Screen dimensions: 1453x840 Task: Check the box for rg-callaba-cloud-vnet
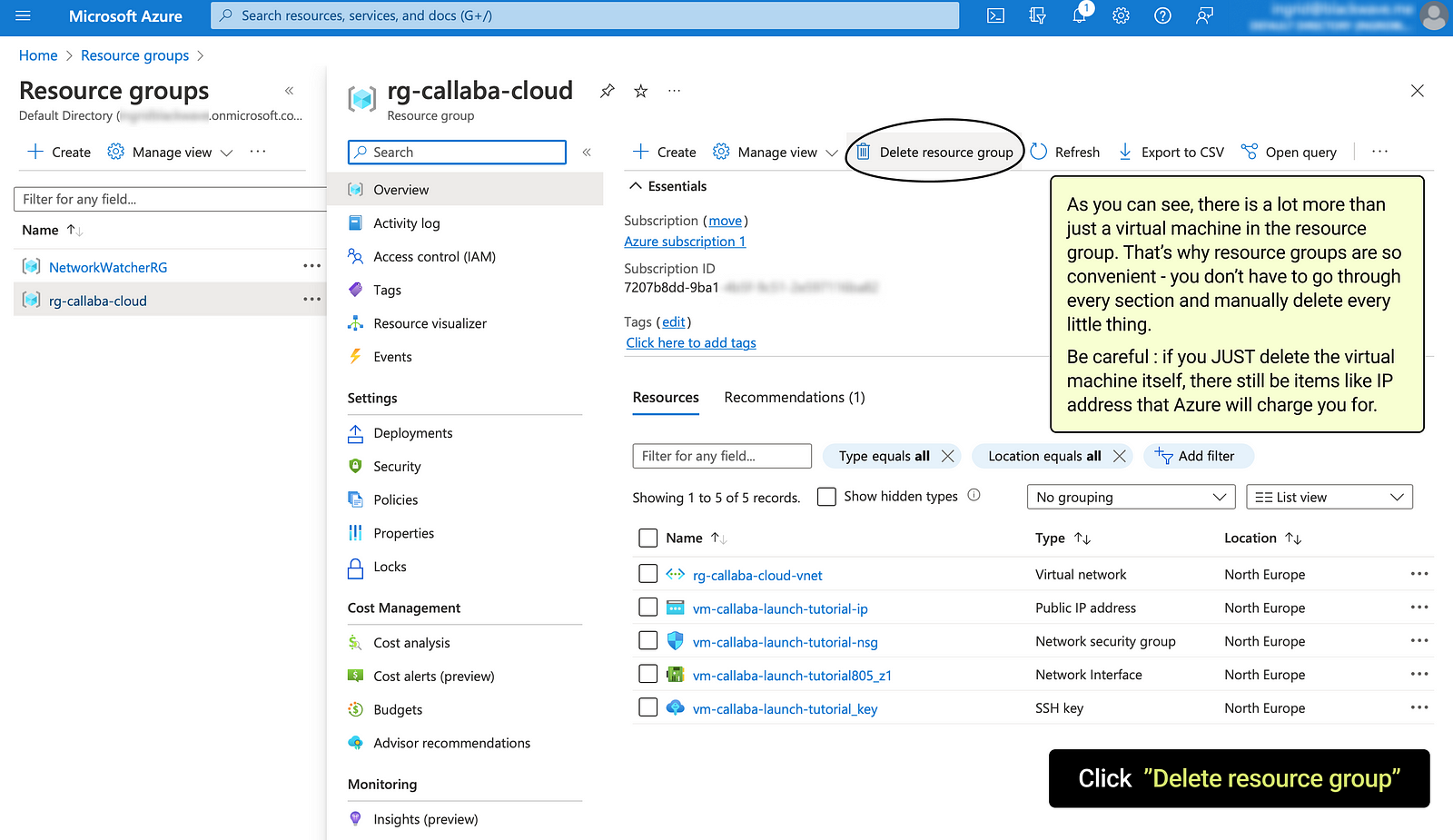coord(647,574)
